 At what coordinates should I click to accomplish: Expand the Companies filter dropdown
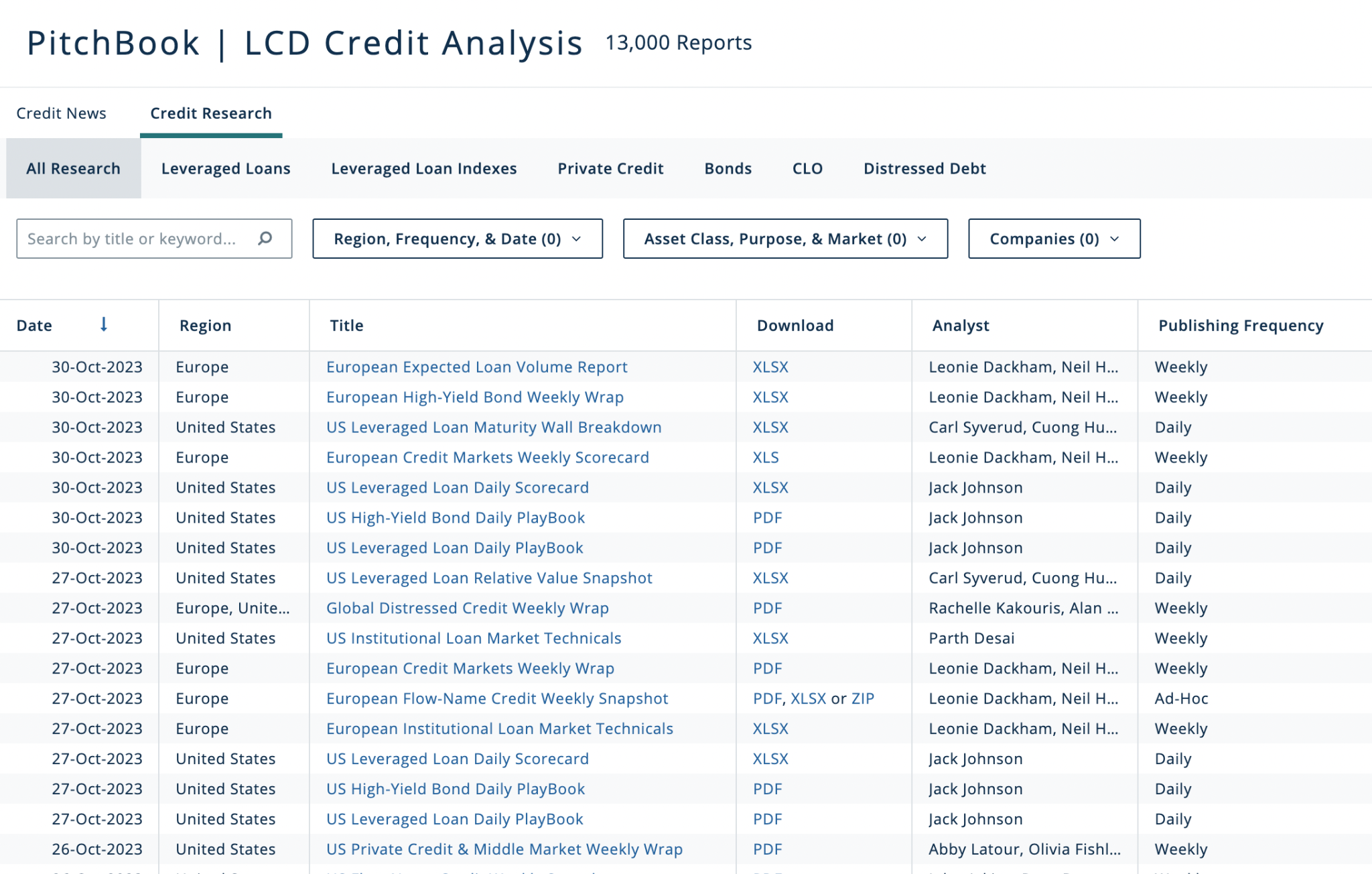coord(1054,239)
